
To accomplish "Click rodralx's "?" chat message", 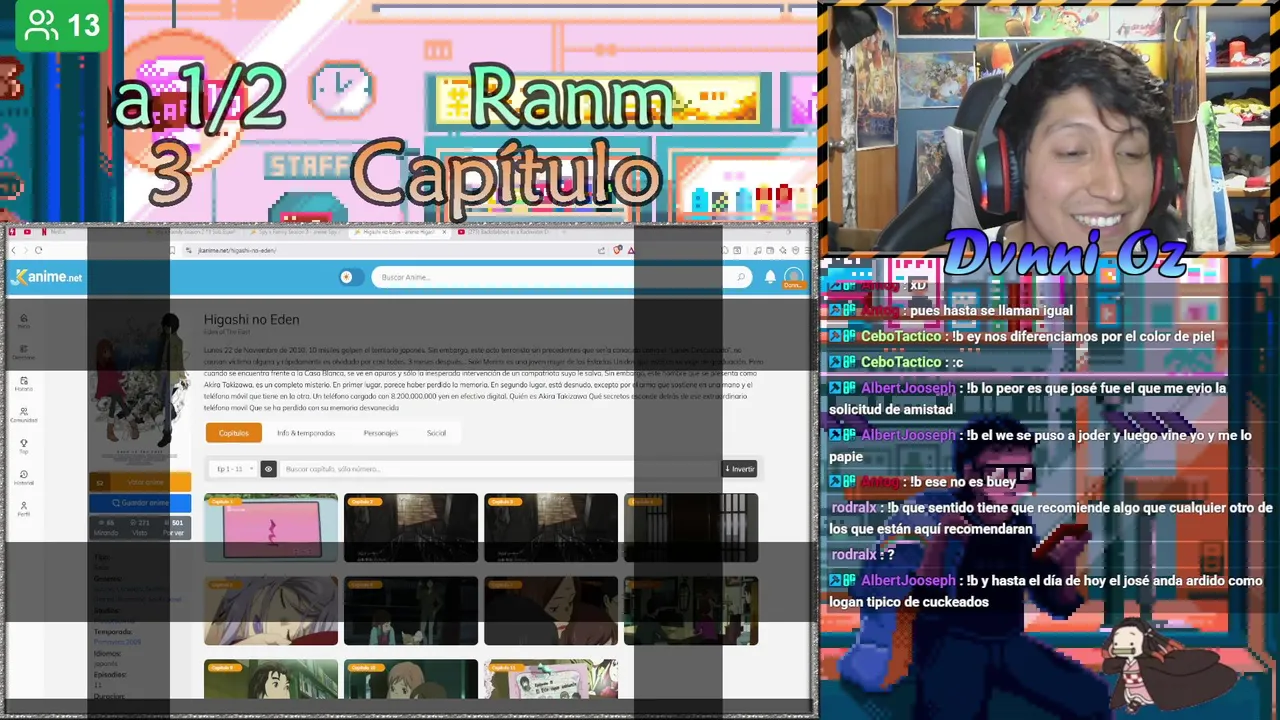I will (x=862, y=554).
